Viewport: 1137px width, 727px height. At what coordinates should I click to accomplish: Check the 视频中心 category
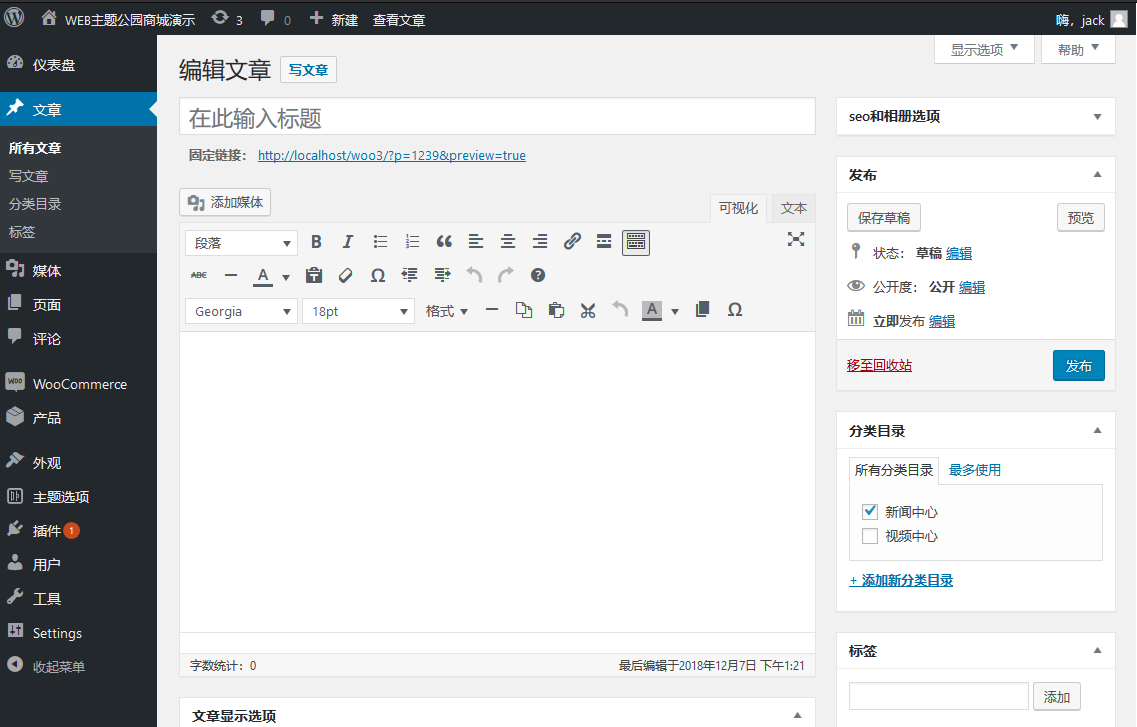pyautogui.click(x=870, y=536)
